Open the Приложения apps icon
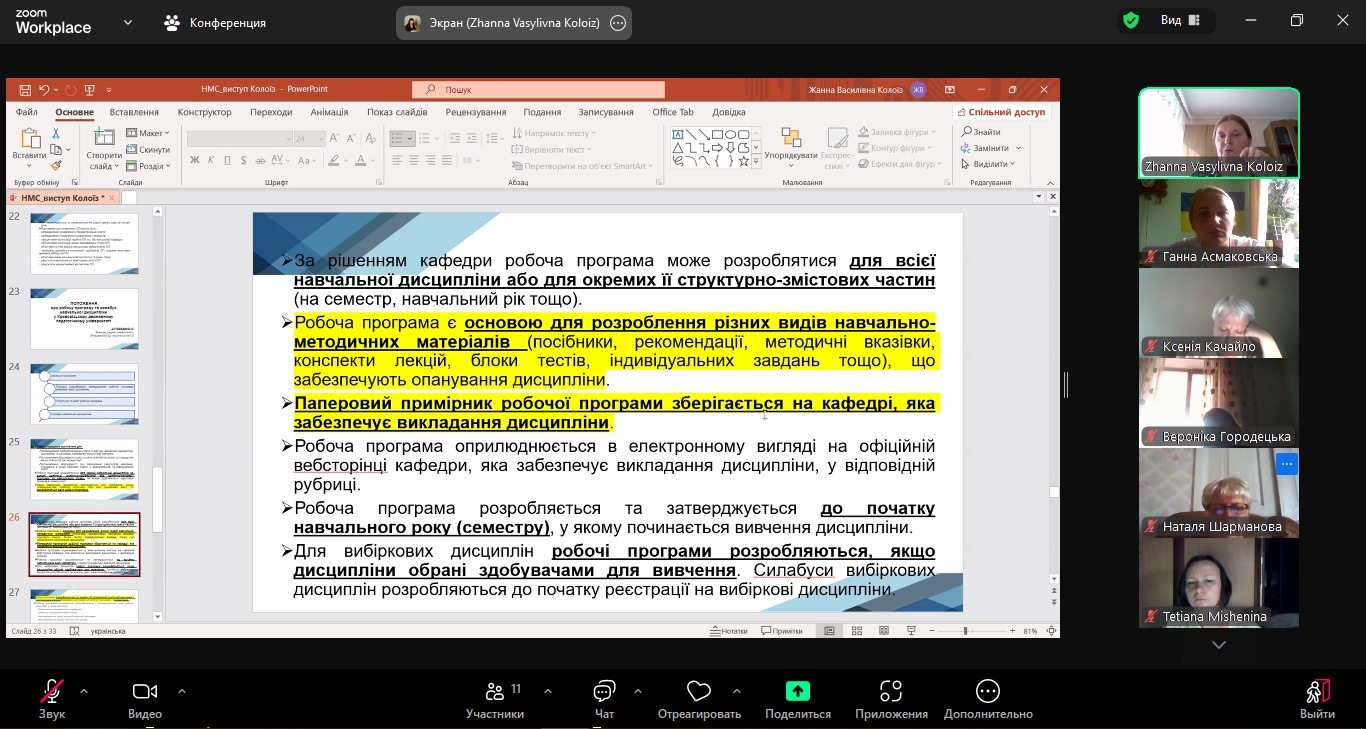Viewport: 1366px width, 729px height. pyautogui.click(x=891, y=691)
